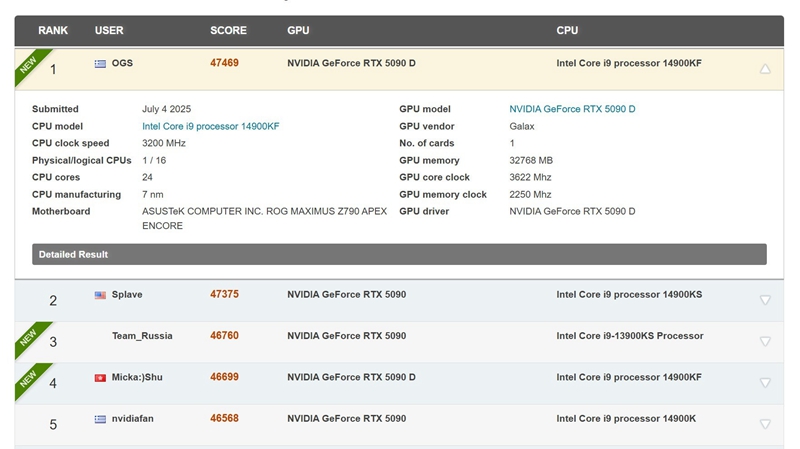
Task: Click the NEW ribbon badge on rank 3
Action: tap(27, 338)
